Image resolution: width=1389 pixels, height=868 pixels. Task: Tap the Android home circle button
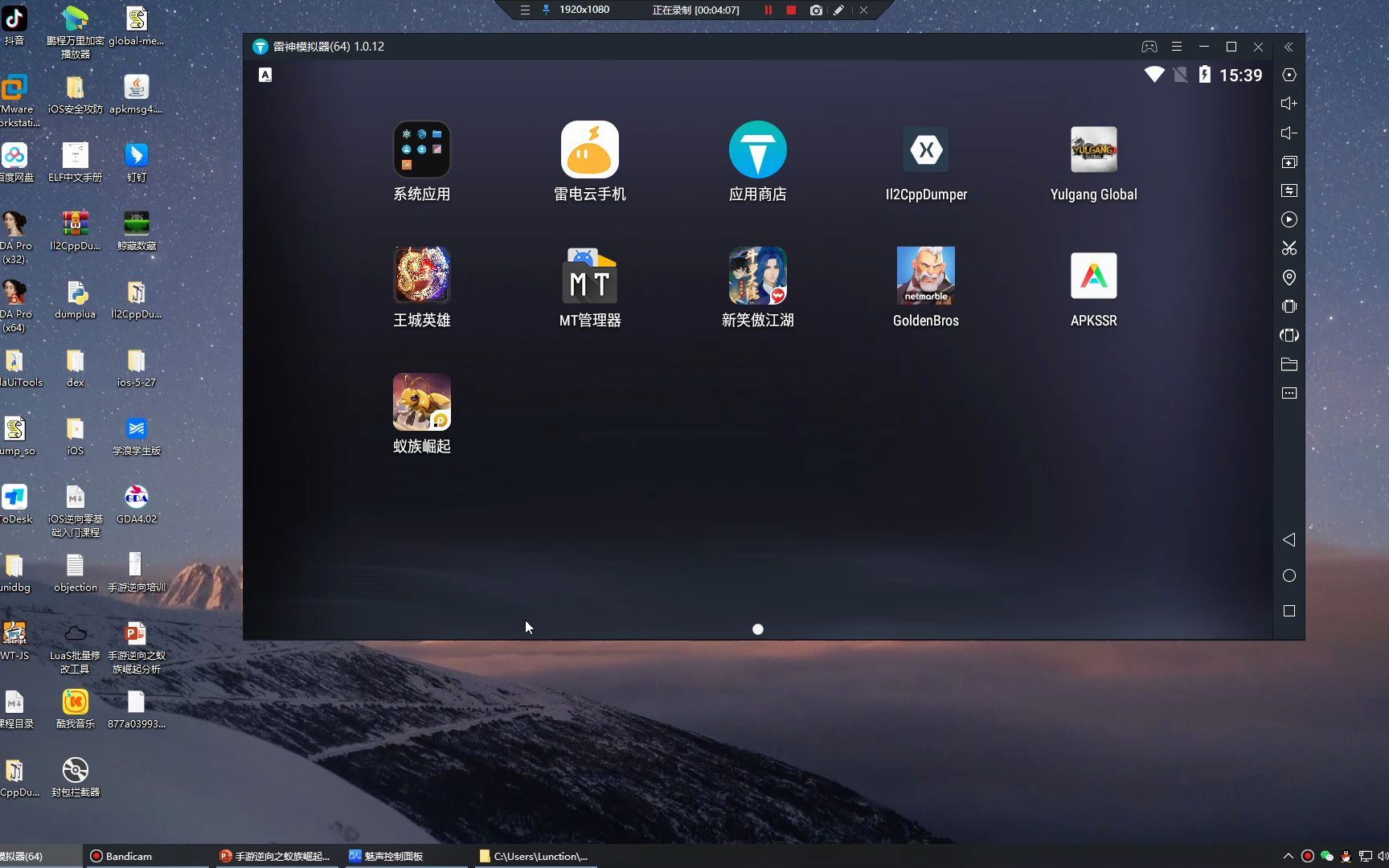click(1289, 575)
